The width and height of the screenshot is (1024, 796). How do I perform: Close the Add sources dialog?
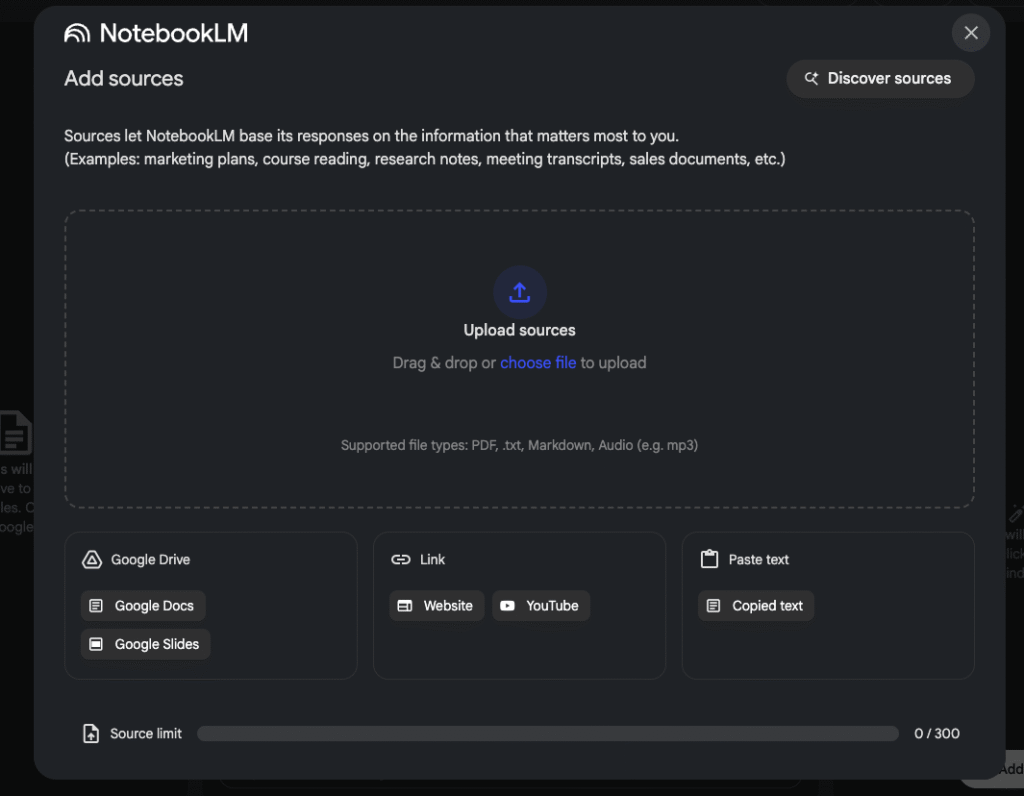pyautogui.click(x=970, y=33)
